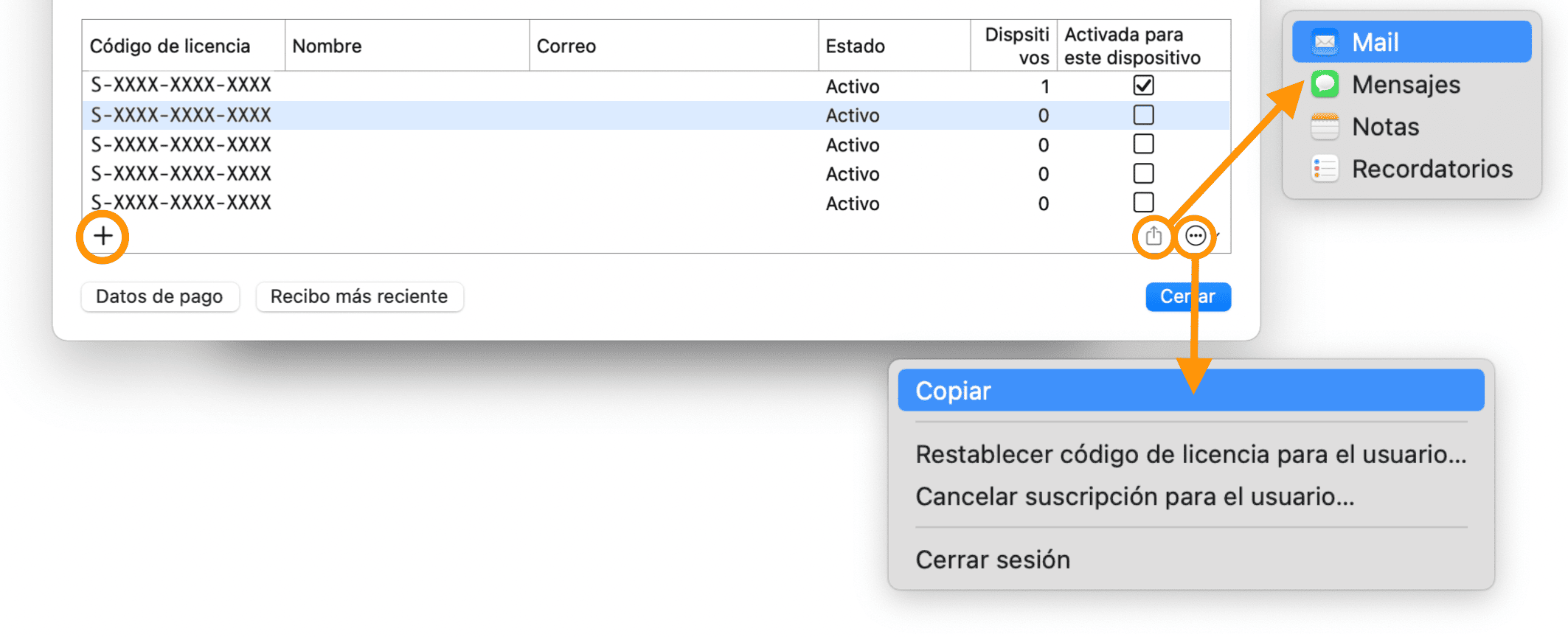The width and height of the screenshot is (1568, 637).
Task: Check the activation box in second row
Action: (1143, 115)
